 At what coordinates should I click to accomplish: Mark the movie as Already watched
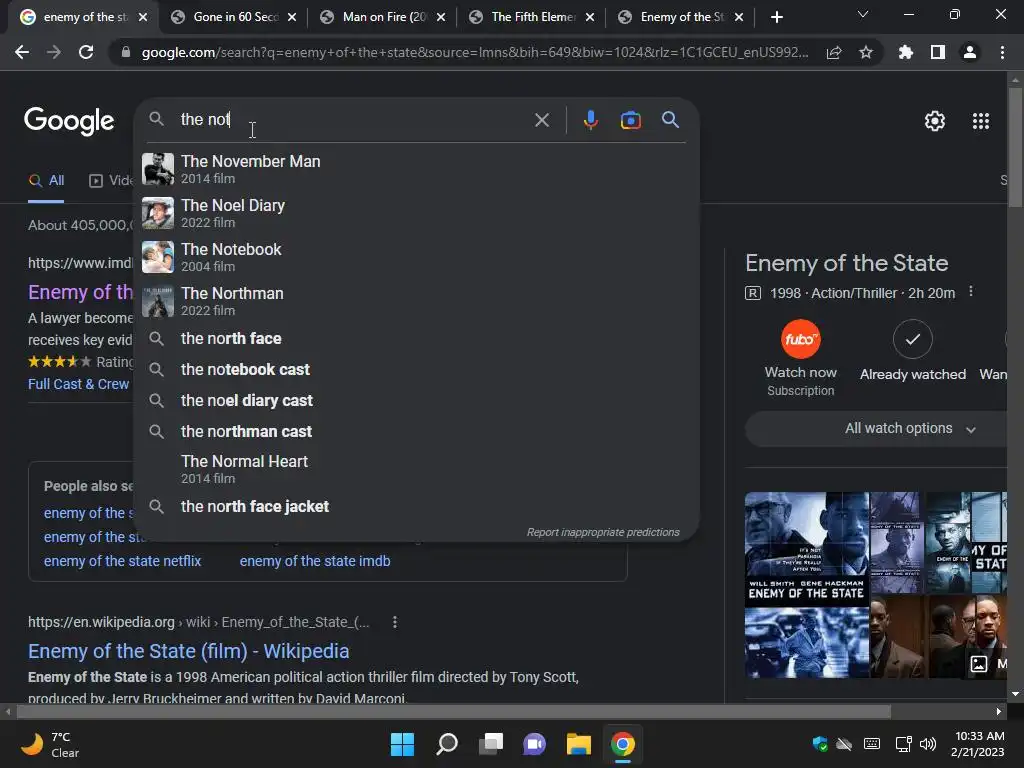coord(912,339)
